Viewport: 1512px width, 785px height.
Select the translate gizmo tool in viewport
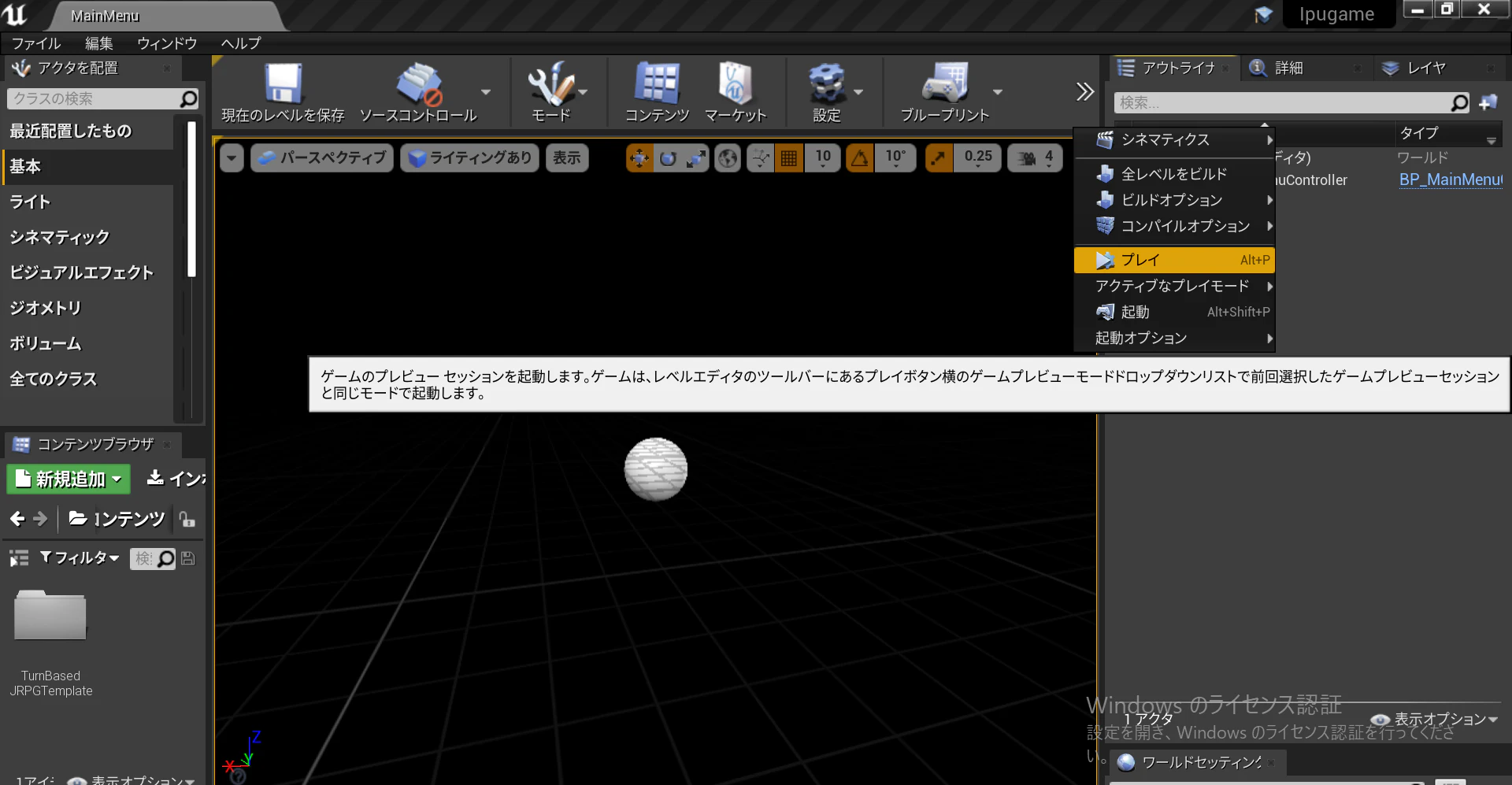639,158
